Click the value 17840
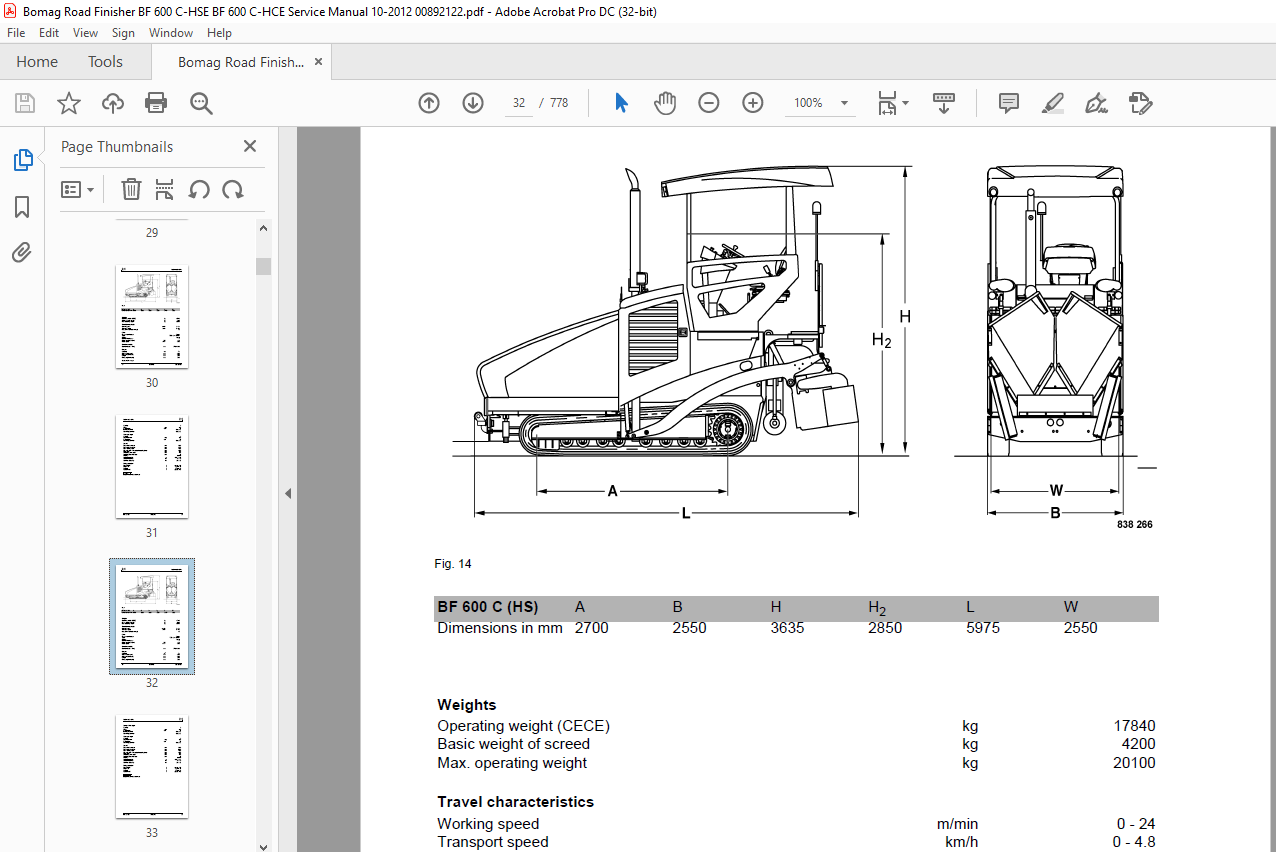The image size is (1276, 852). (1135, 726)
